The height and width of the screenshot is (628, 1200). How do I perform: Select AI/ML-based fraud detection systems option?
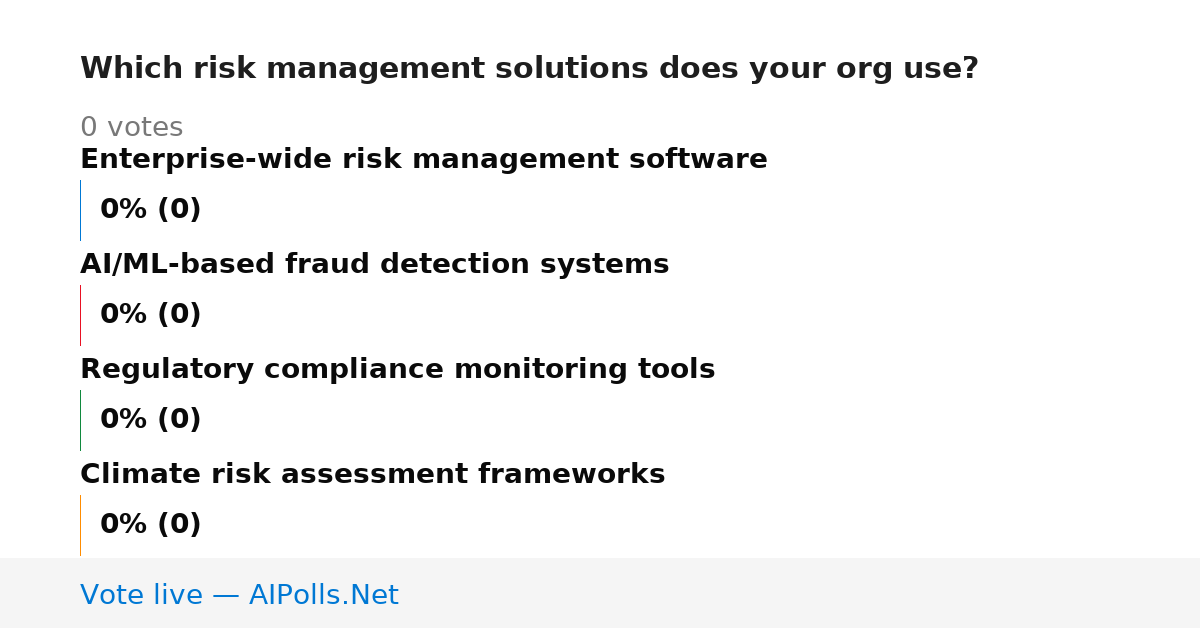click(374, 265)
